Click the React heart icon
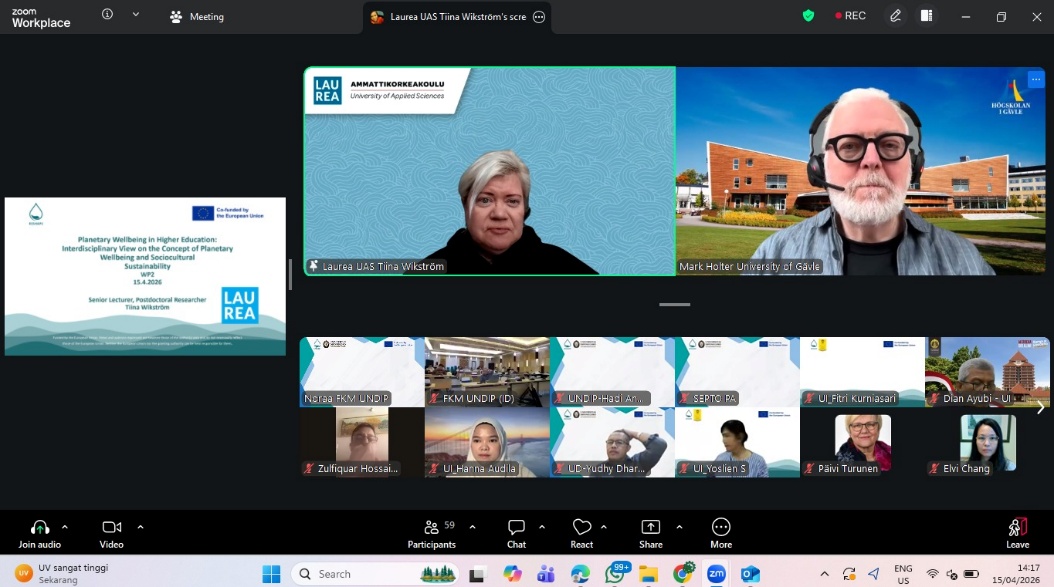The width and height of the screenshot is (1054, 587). coord(582,533)
